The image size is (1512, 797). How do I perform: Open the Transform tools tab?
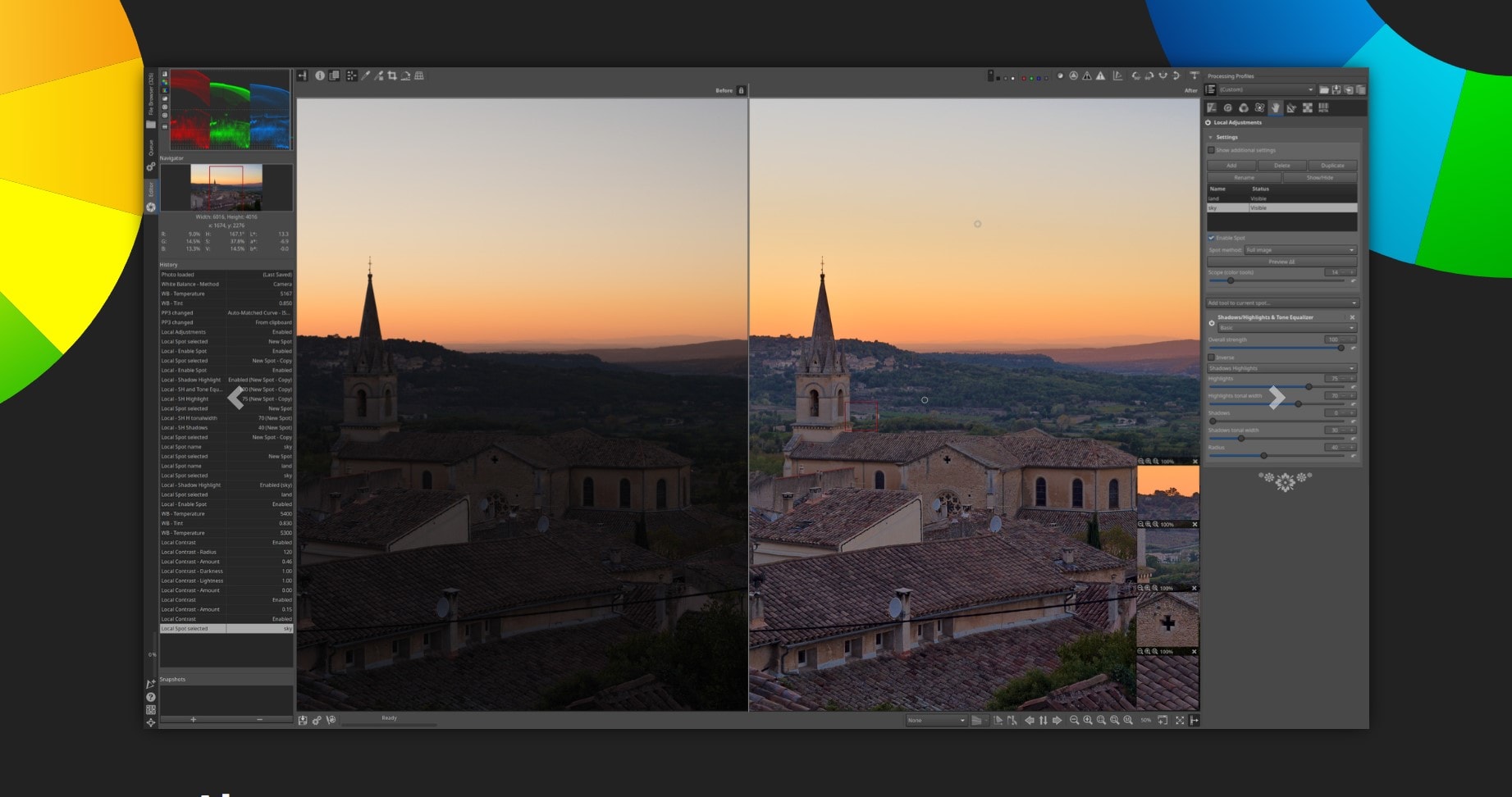tap(1290, 107)
